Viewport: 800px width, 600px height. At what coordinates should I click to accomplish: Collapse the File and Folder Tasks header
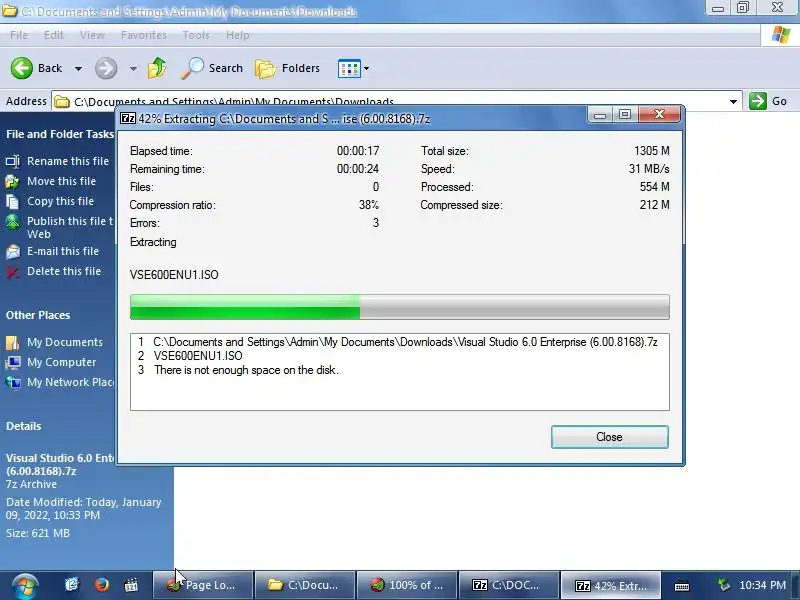click(60, 134)
